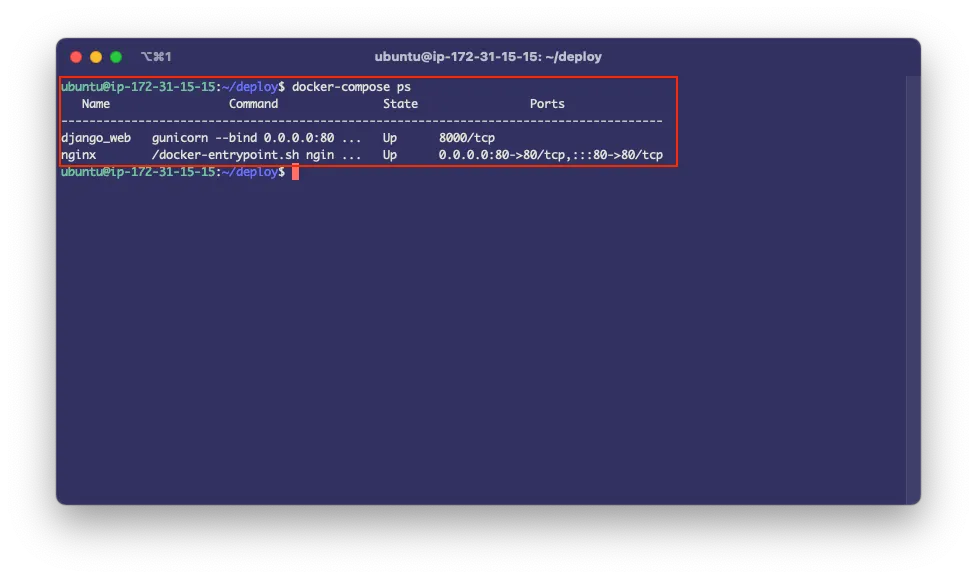Close the terminal window with the red button
Image resolution: width=977 pixels, height=579 pixels.
[76, 57]
